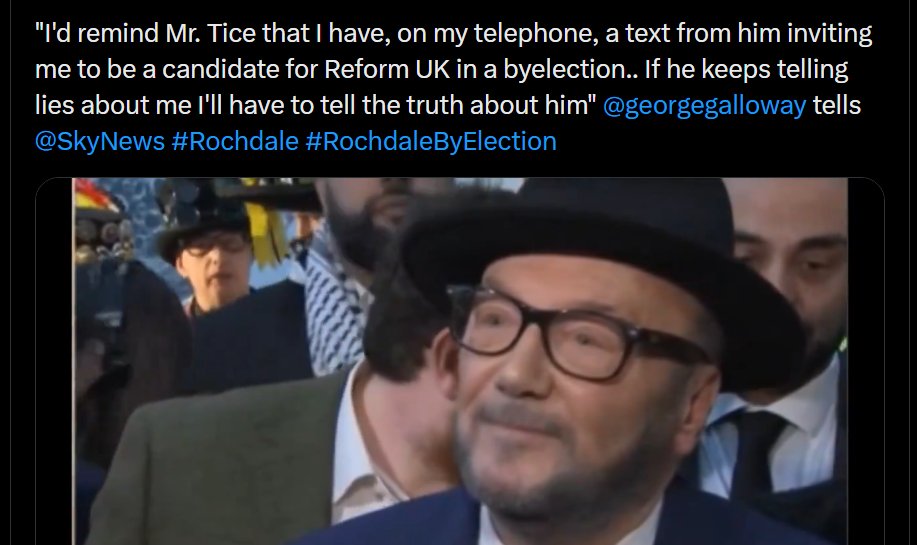Click the right black letterbox bar of the video

(x=866, y=361)
